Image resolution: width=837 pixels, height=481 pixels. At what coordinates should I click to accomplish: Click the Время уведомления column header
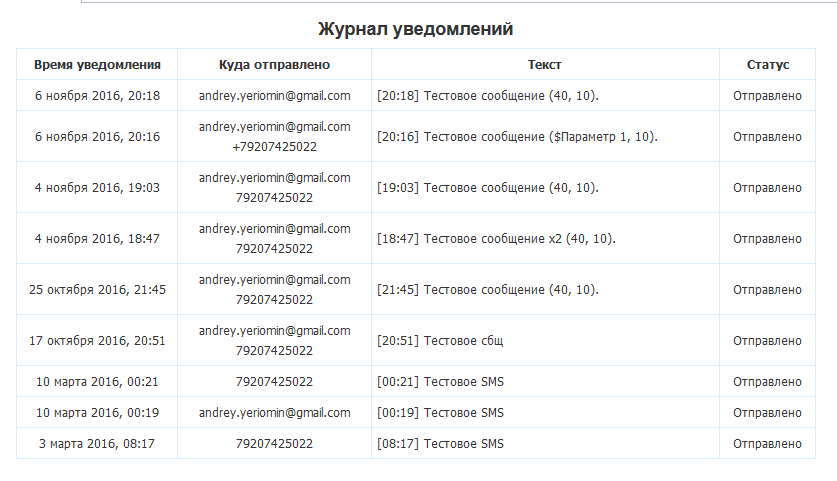coord(97,65)
